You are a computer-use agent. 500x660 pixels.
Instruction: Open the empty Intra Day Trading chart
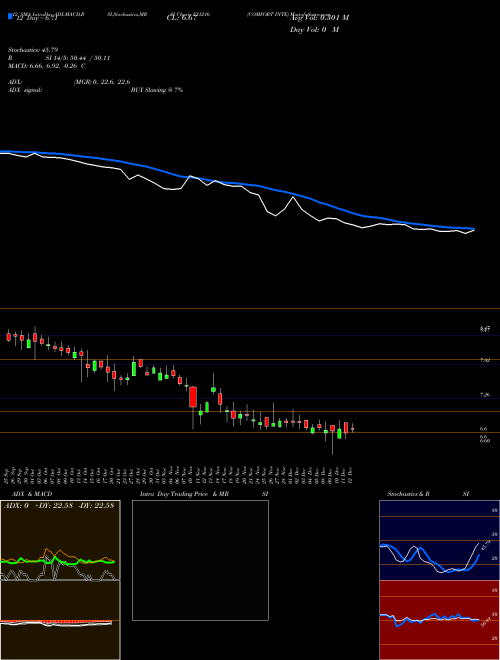[x=200, y=560]
